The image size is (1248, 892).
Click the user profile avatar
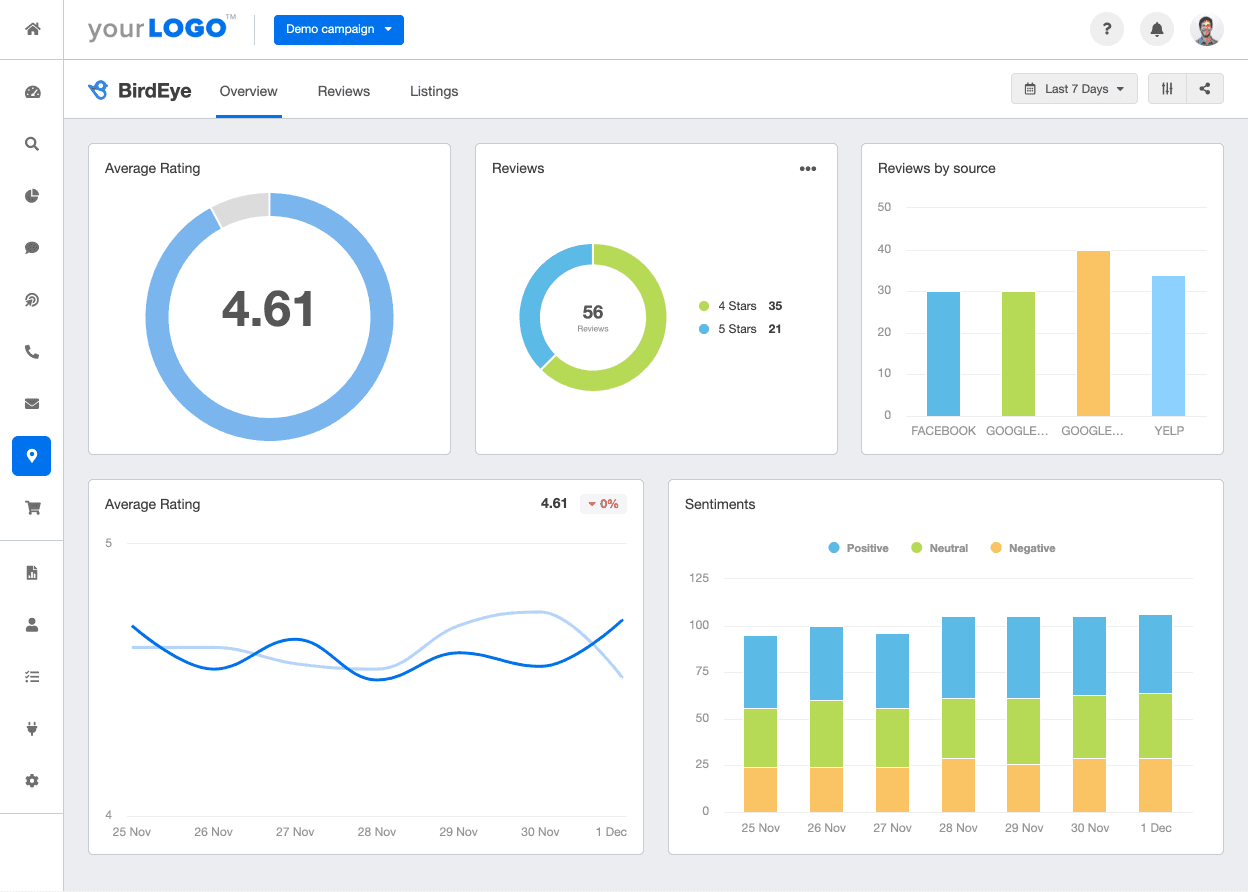1207,29
